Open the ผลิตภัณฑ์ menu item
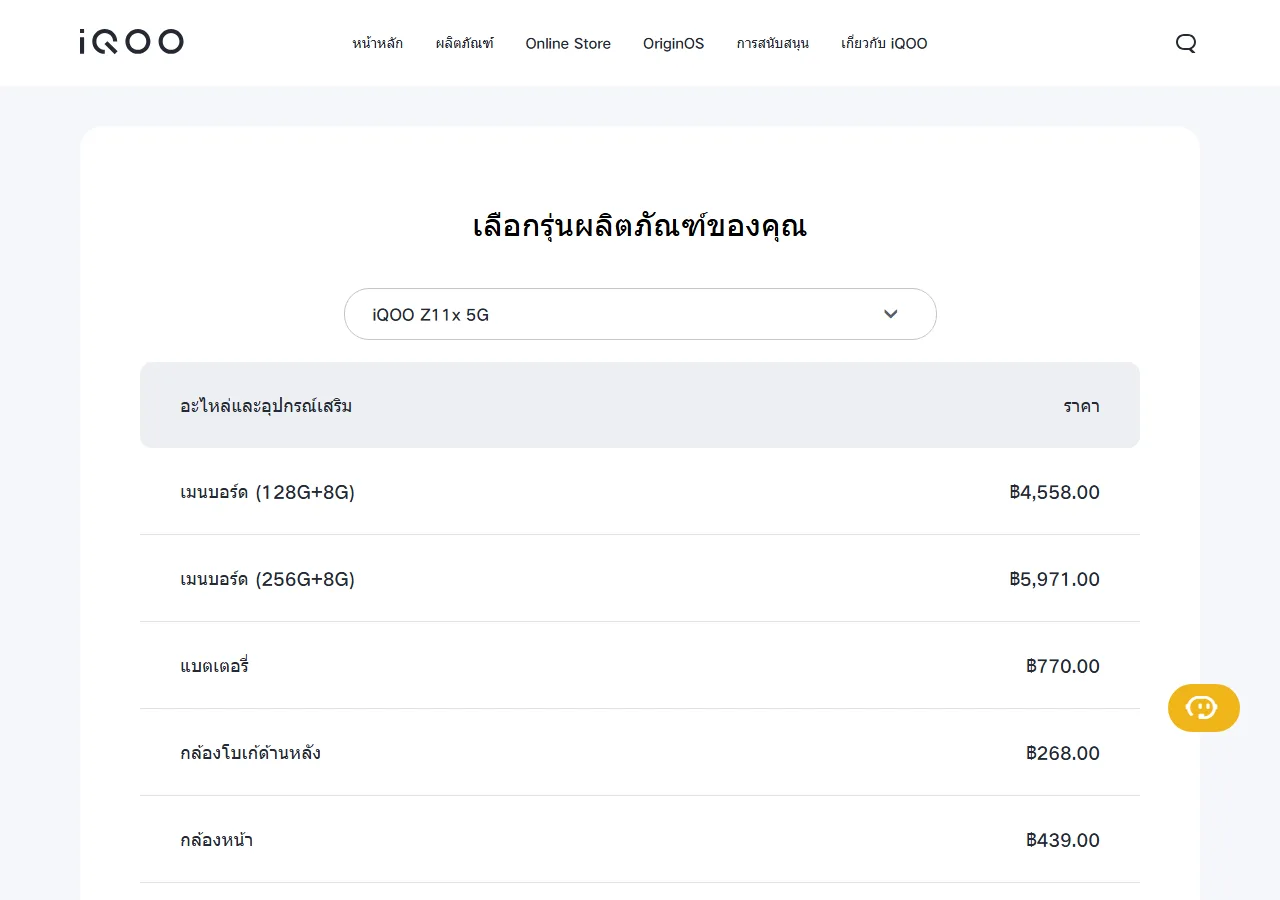 pyautogui.click(x=465, y=43)
